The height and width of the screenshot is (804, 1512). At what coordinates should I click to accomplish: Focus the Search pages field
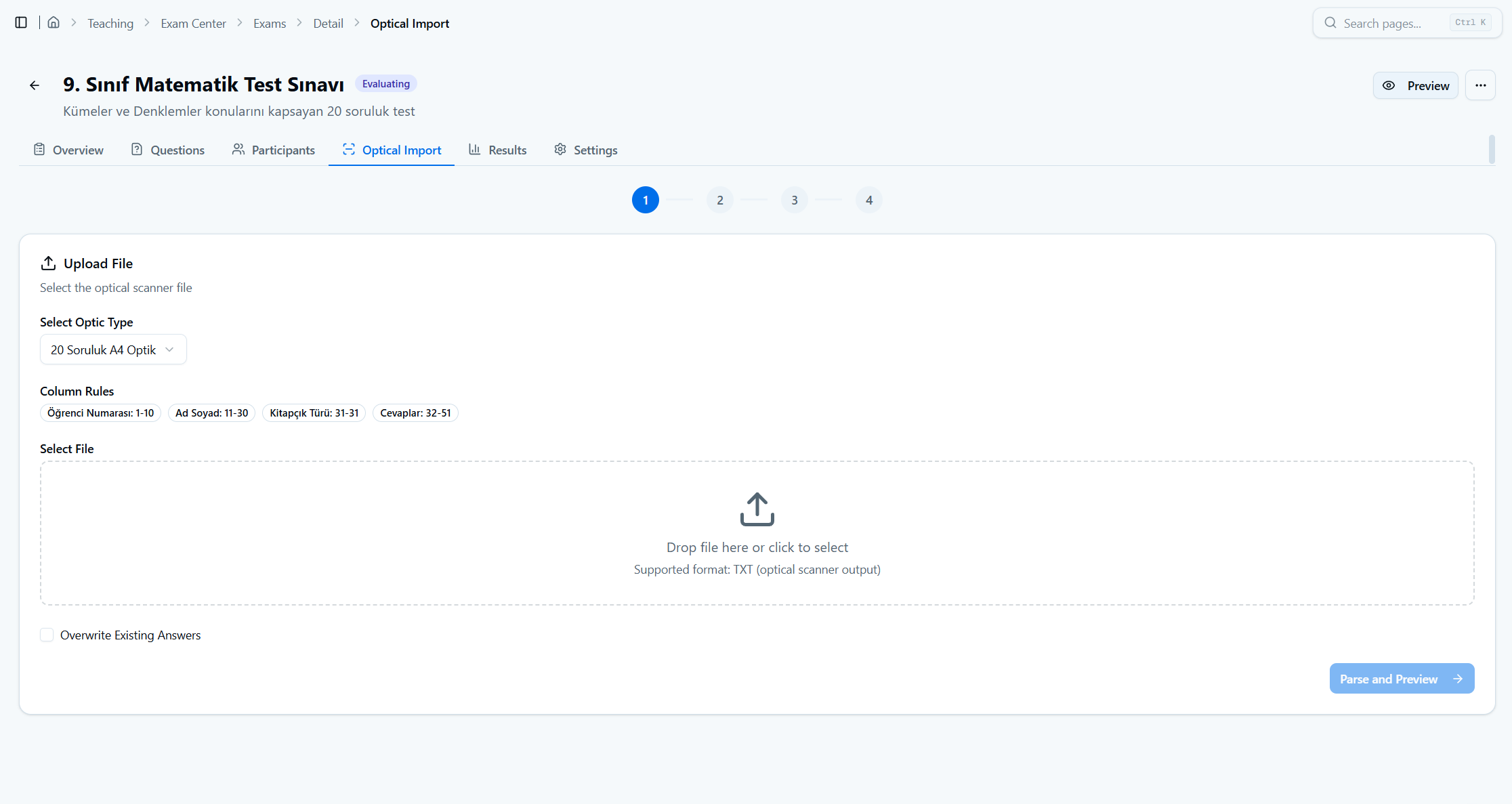coord(1407,23)
